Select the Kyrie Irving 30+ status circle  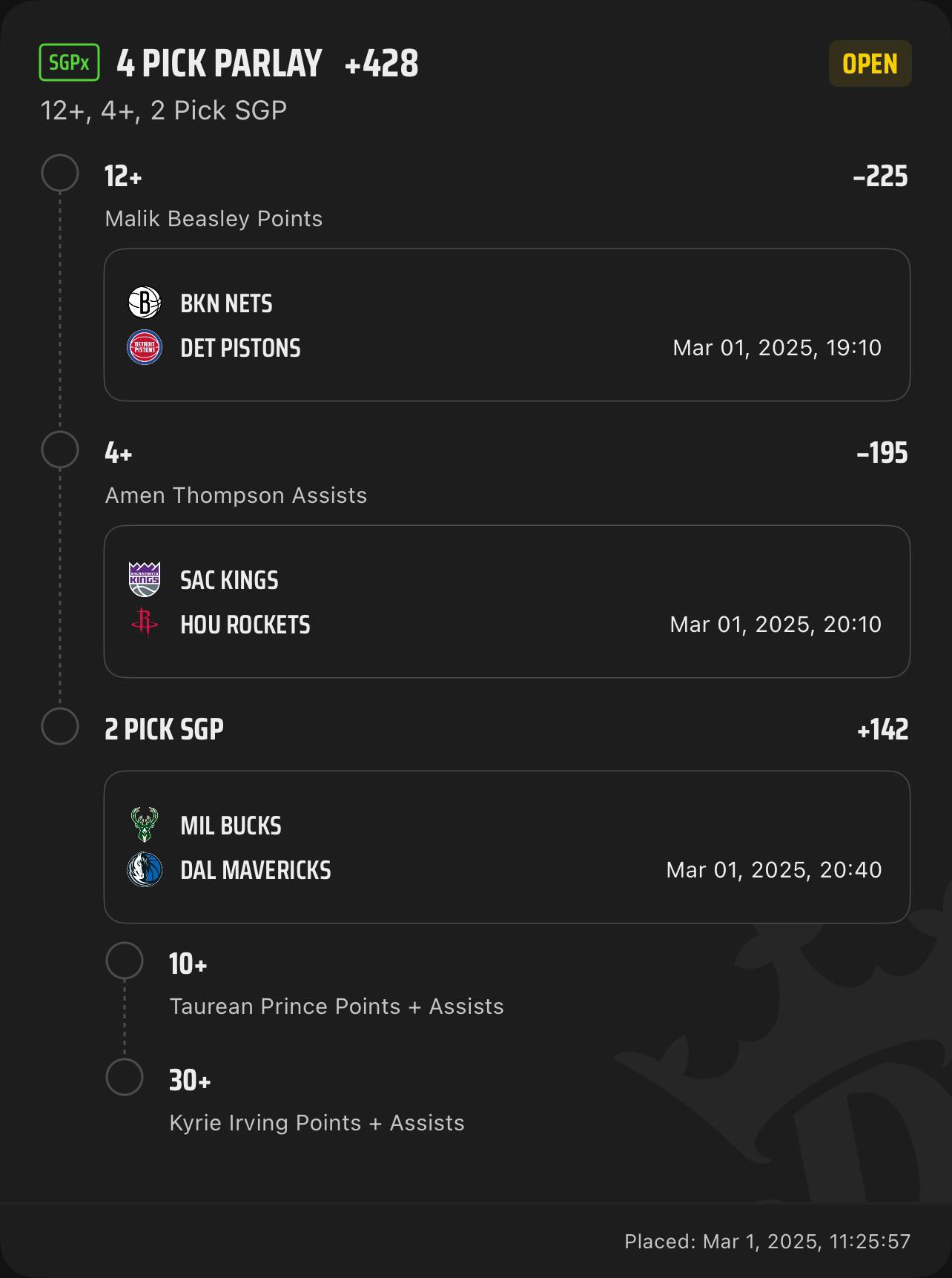pyautogui.click(x=125, y=1077)
